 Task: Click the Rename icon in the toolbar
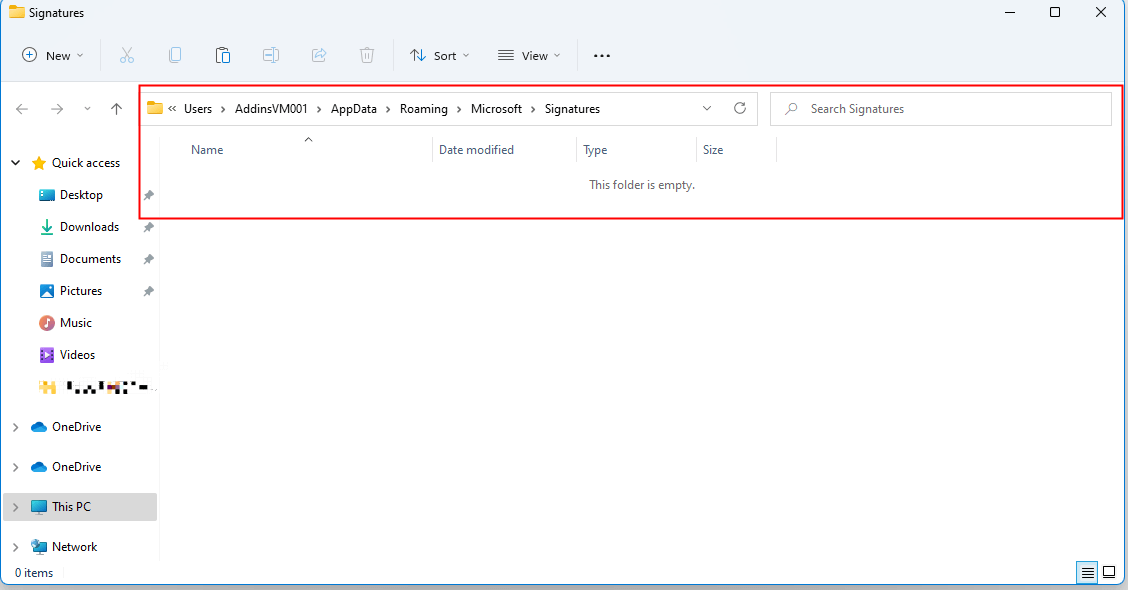[271, 55]
